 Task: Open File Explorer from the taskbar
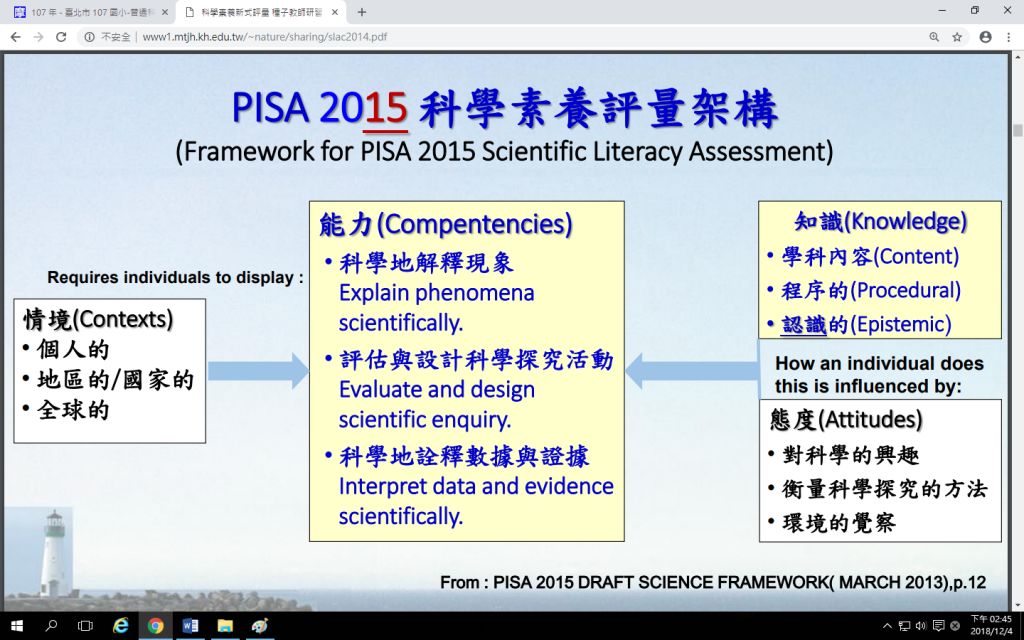click(x=225, y=626)
